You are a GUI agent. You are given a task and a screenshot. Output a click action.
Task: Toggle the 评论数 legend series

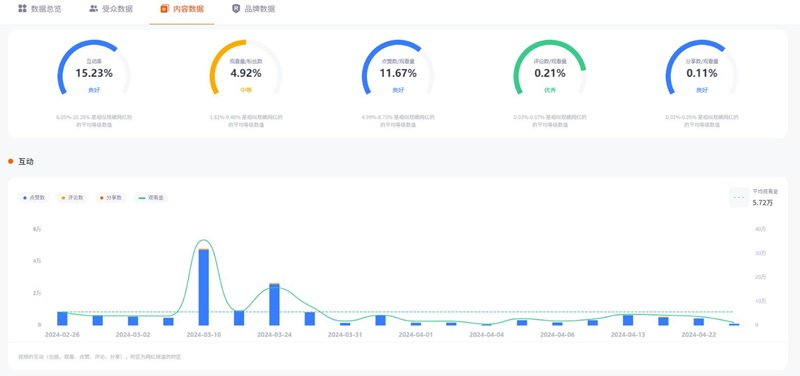72,197
